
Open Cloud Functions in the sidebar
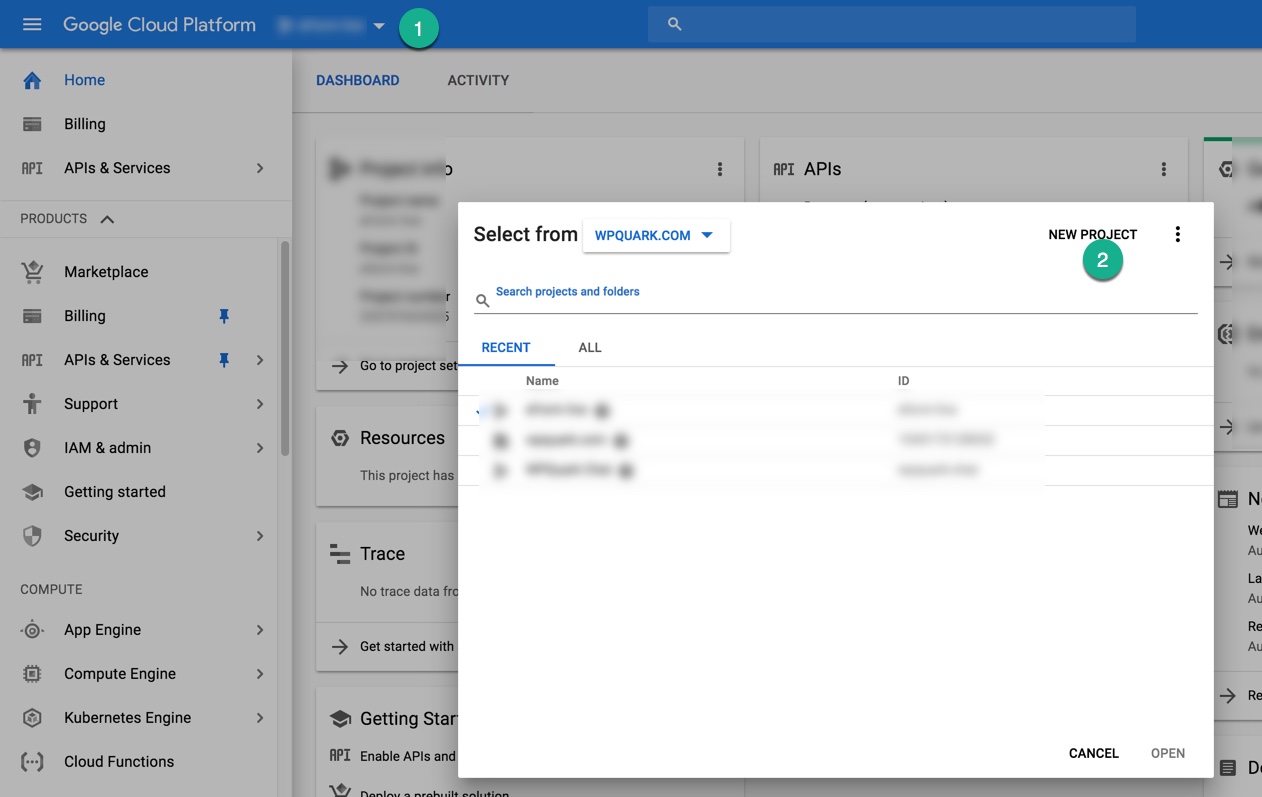pyautogui.click(x=119, y=762)
